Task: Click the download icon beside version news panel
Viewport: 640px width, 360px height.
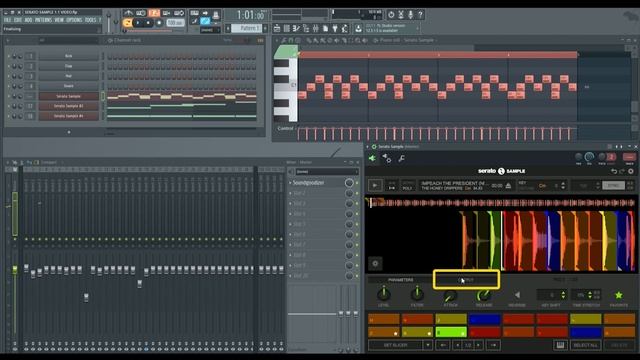Action: [358, 29]
